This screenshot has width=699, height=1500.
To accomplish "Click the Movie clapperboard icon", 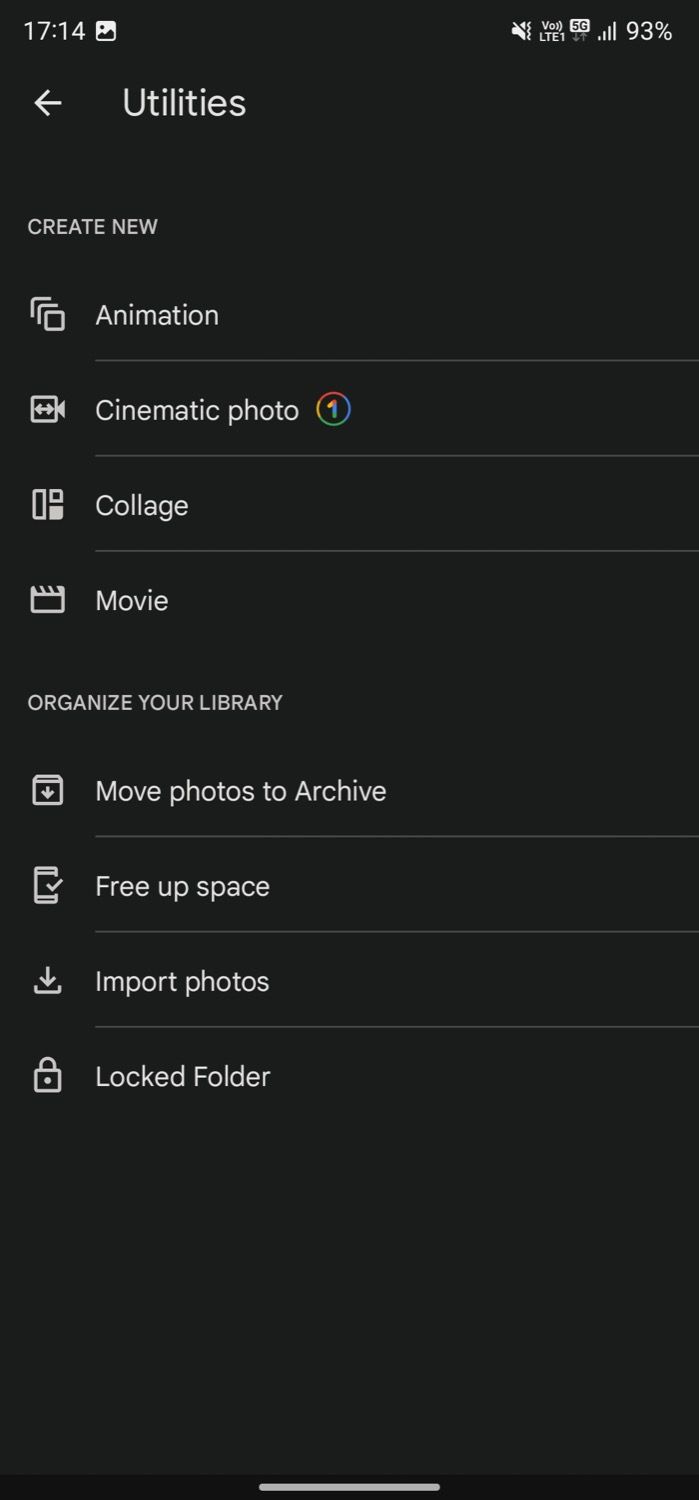I will click(47, 600).
